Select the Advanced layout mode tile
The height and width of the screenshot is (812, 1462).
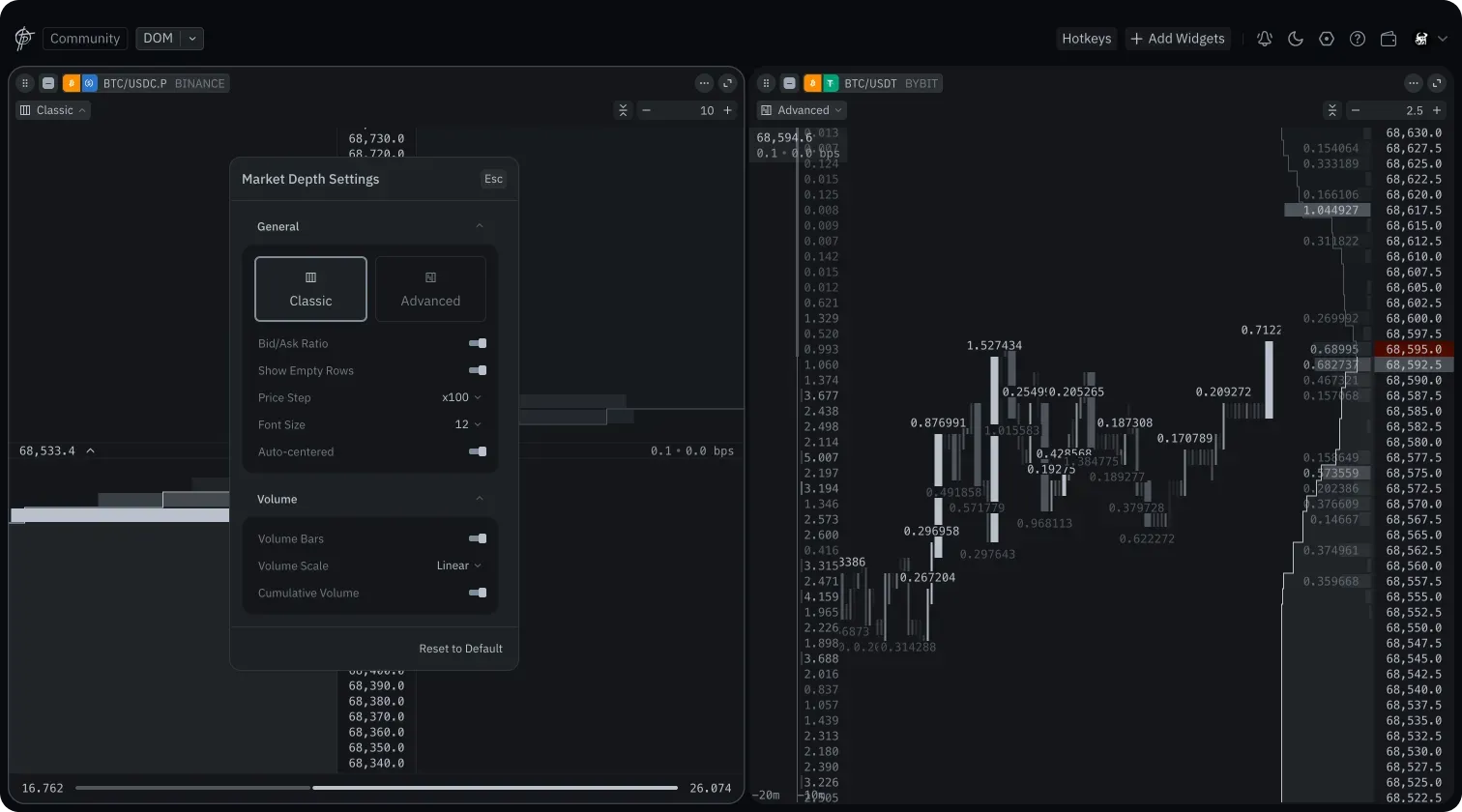point(430,289)
